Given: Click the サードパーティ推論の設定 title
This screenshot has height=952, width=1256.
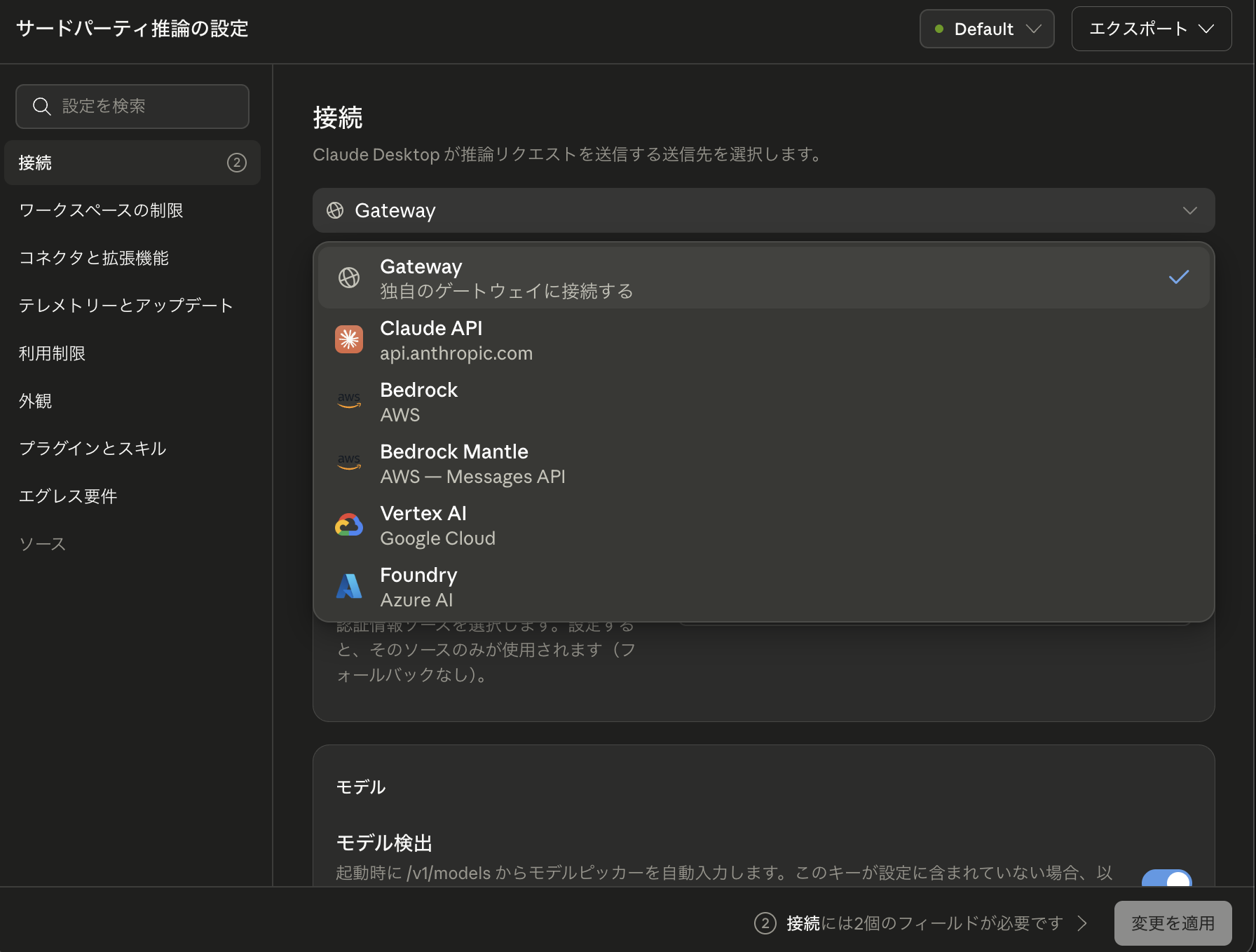Looking at the screenshot, I should point(132,29).
